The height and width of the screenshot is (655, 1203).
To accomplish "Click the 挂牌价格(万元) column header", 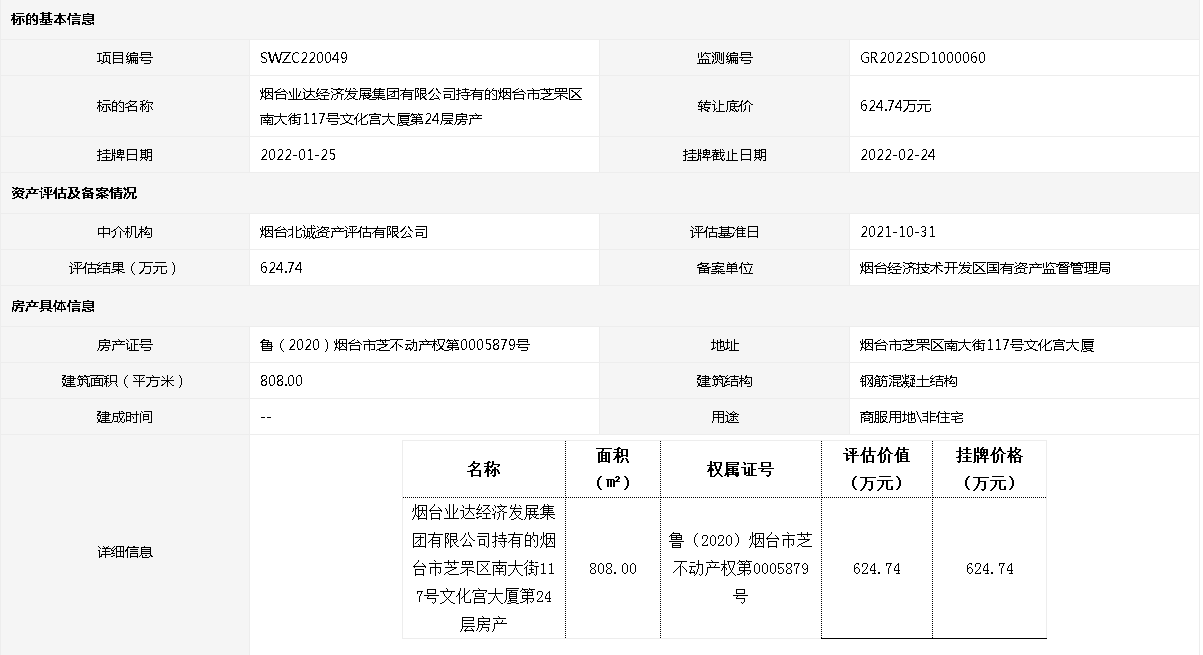I will [990, 469].
